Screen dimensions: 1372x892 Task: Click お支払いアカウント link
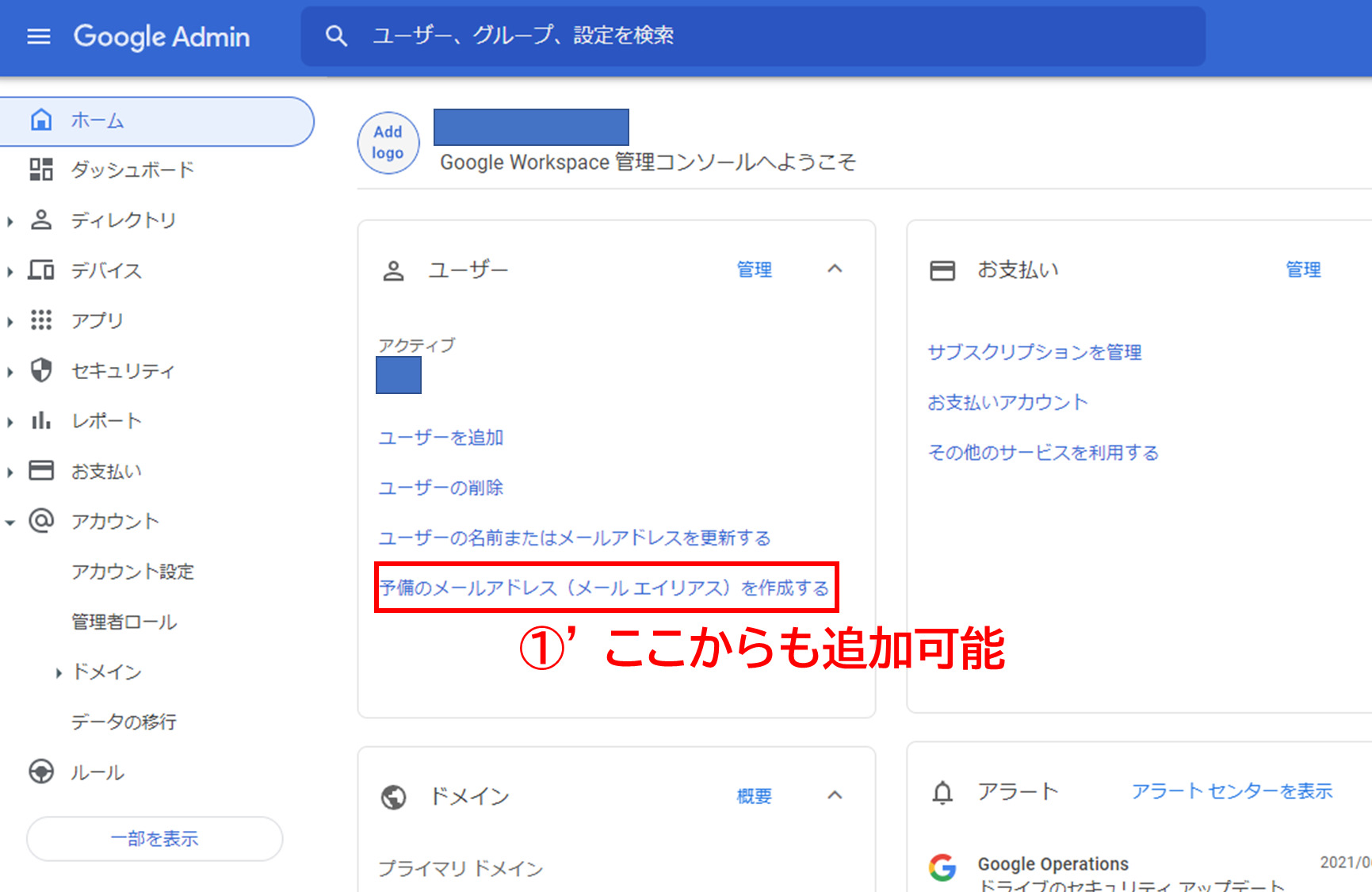[x=1007, y=402]
